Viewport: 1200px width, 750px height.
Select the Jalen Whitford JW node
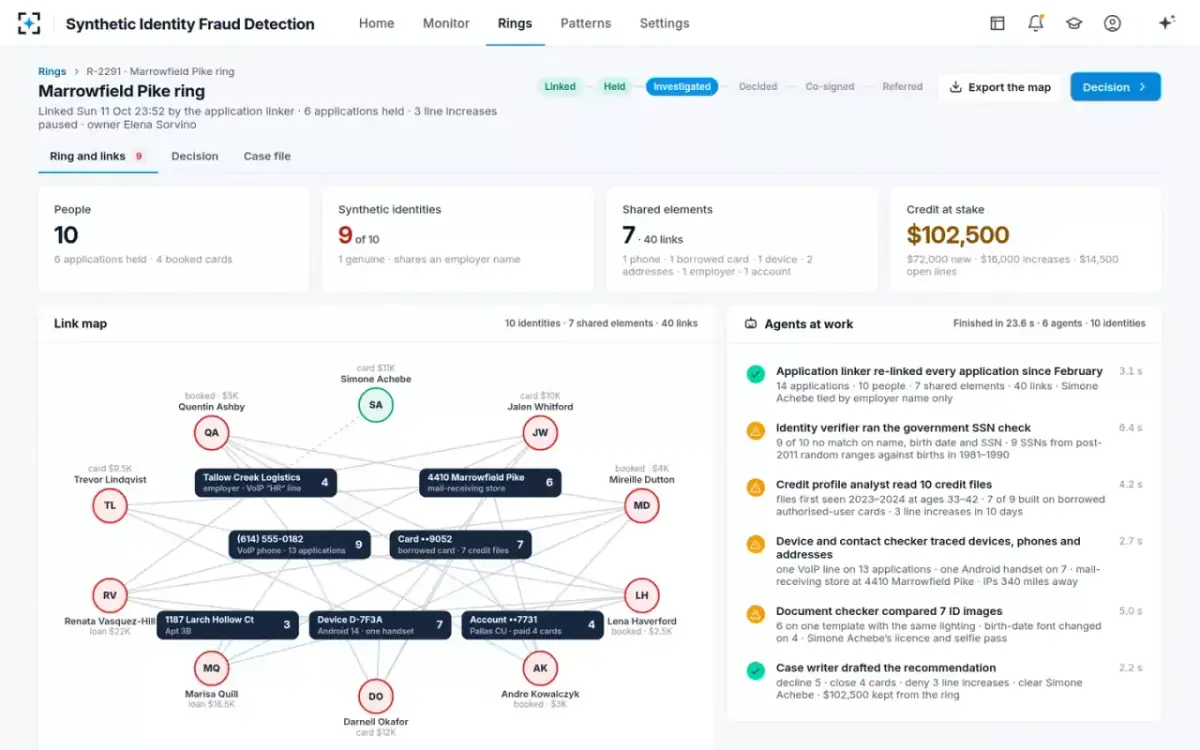(540, 433)
